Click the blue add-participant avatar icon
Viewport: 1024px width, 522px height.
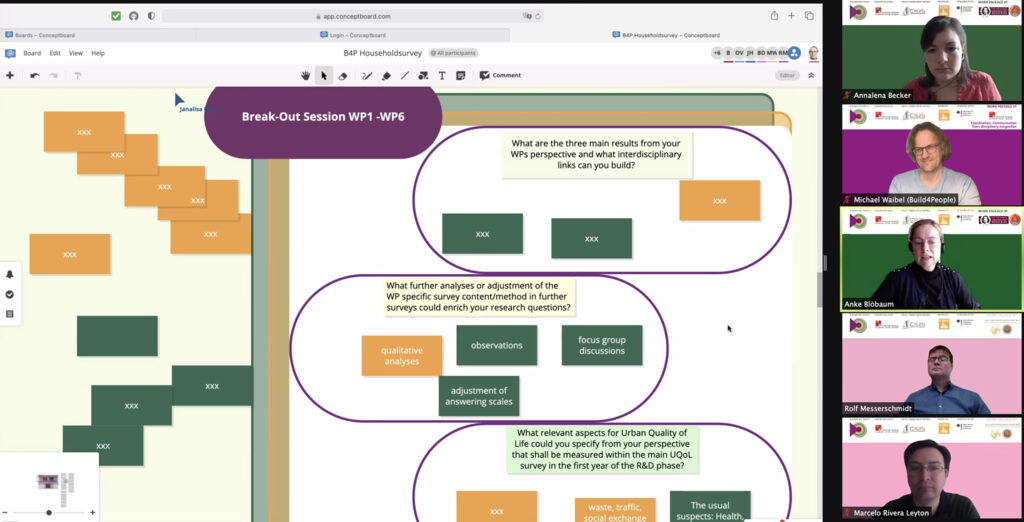794,53
